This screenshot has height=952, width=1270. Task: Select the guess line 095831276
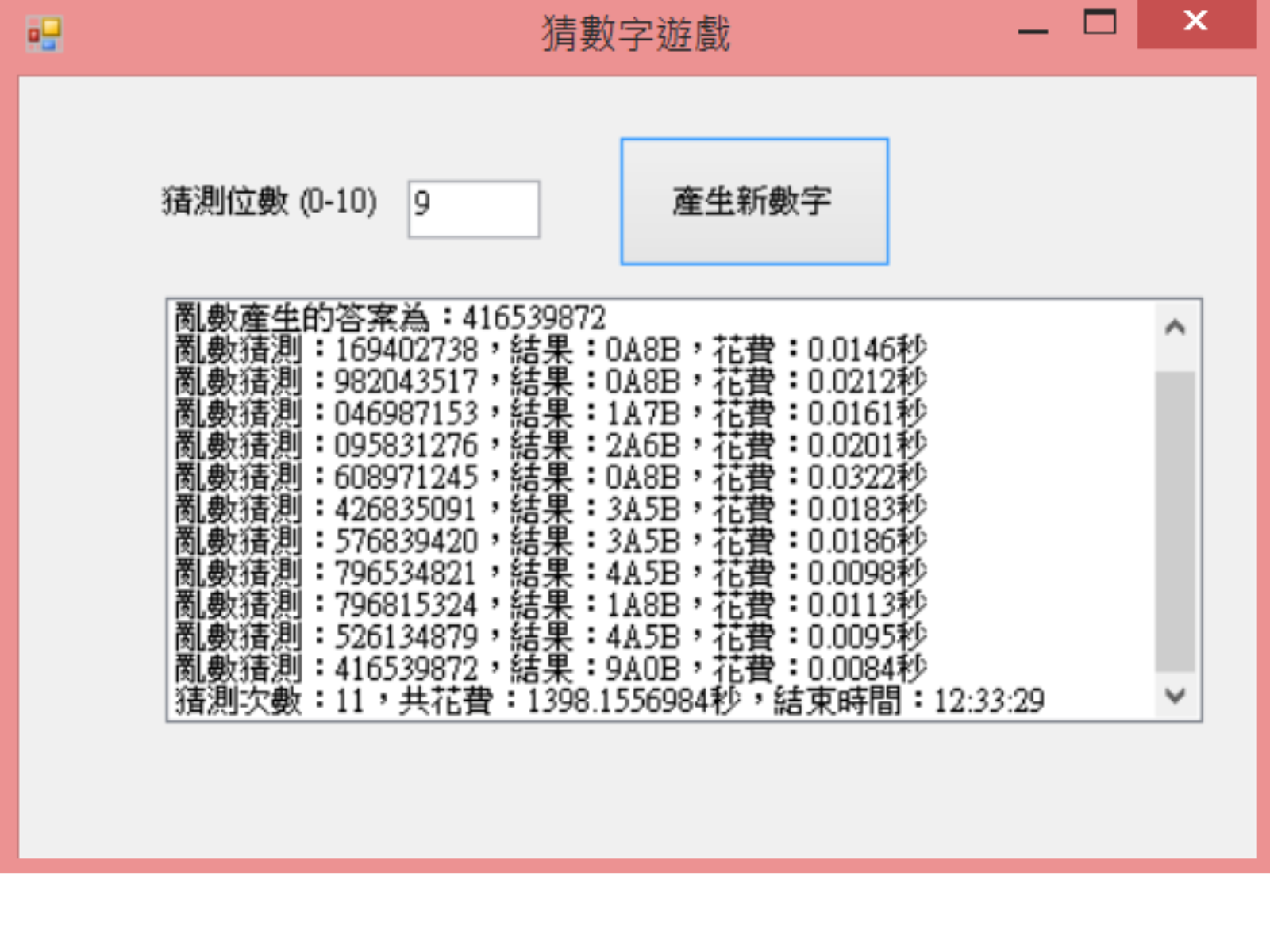(551, 445)
